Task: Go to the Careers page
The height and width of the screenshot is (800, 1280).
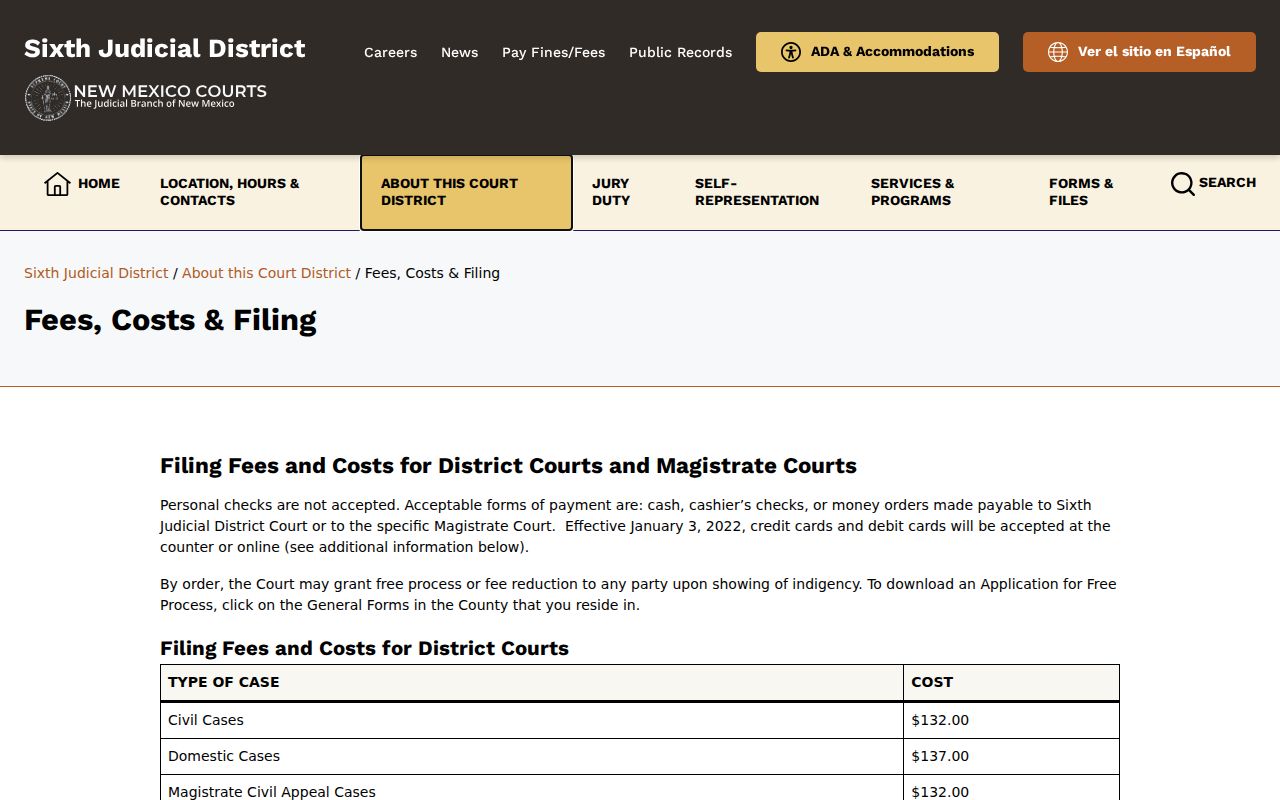Action: (x=390, y=52)
